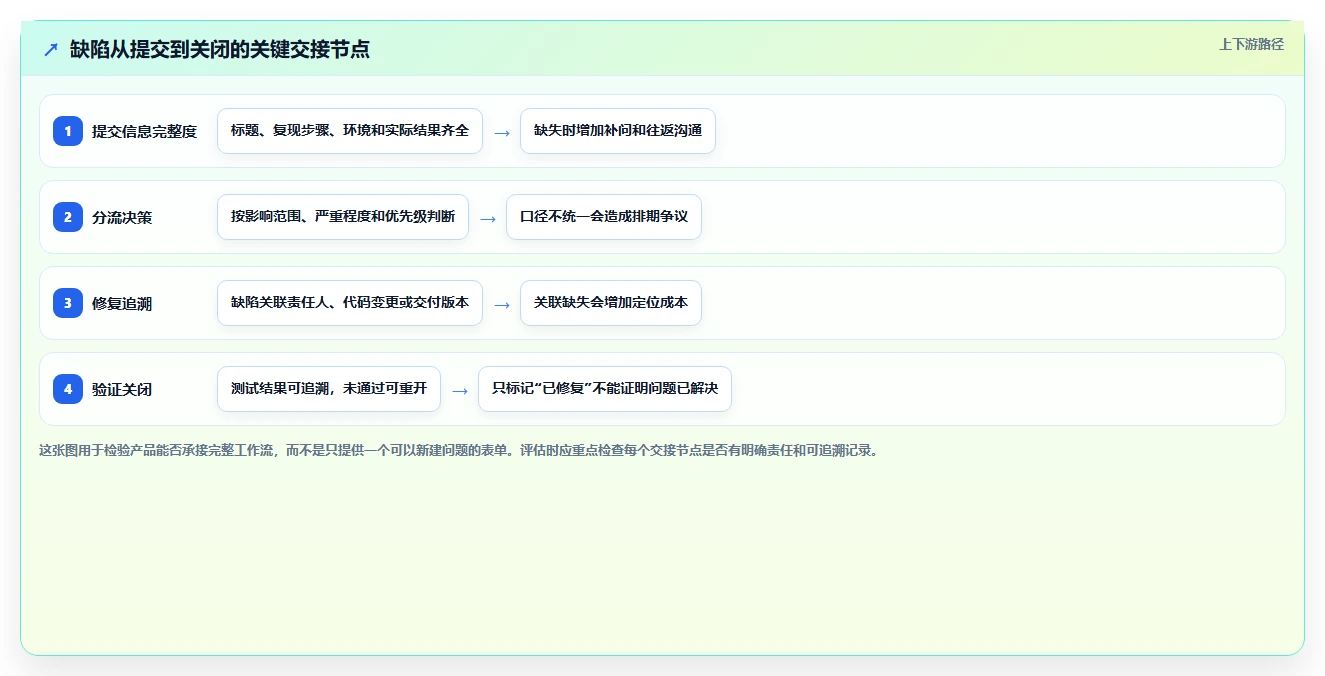This screenshot has width=1325, height=676.
Task: Click the 按影响范围、严重程度和优先级判断 box
Action: coord(343,217)
